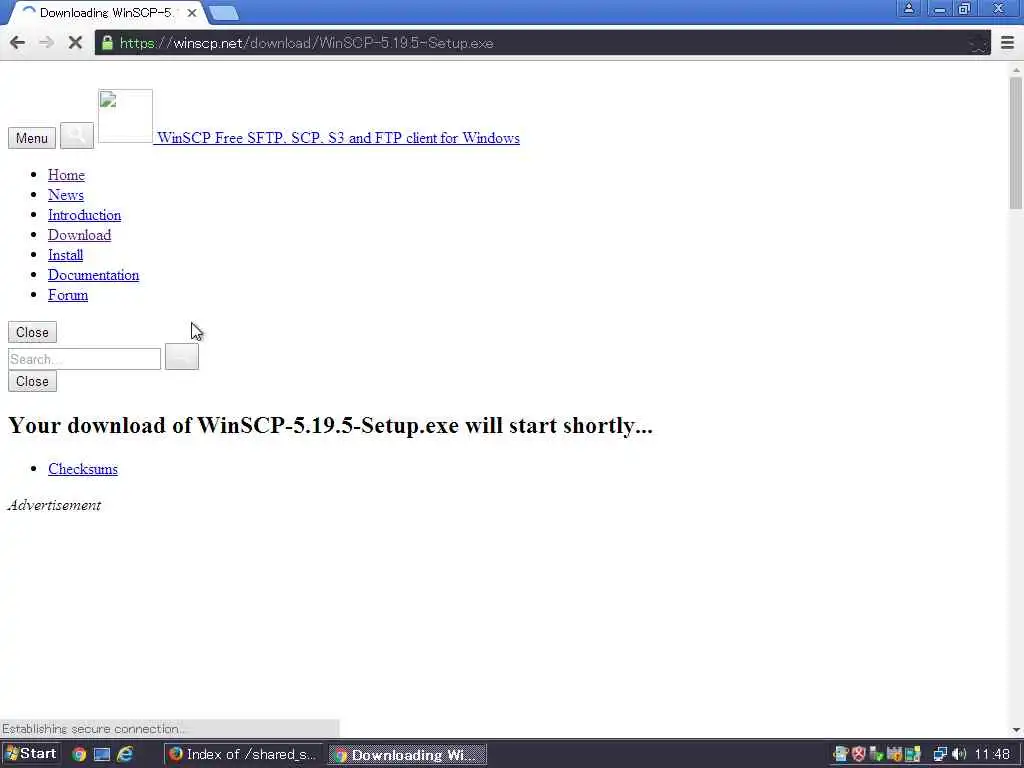
Task: Click the greyed-out forward arrow
Action: (x=46, y=43)
